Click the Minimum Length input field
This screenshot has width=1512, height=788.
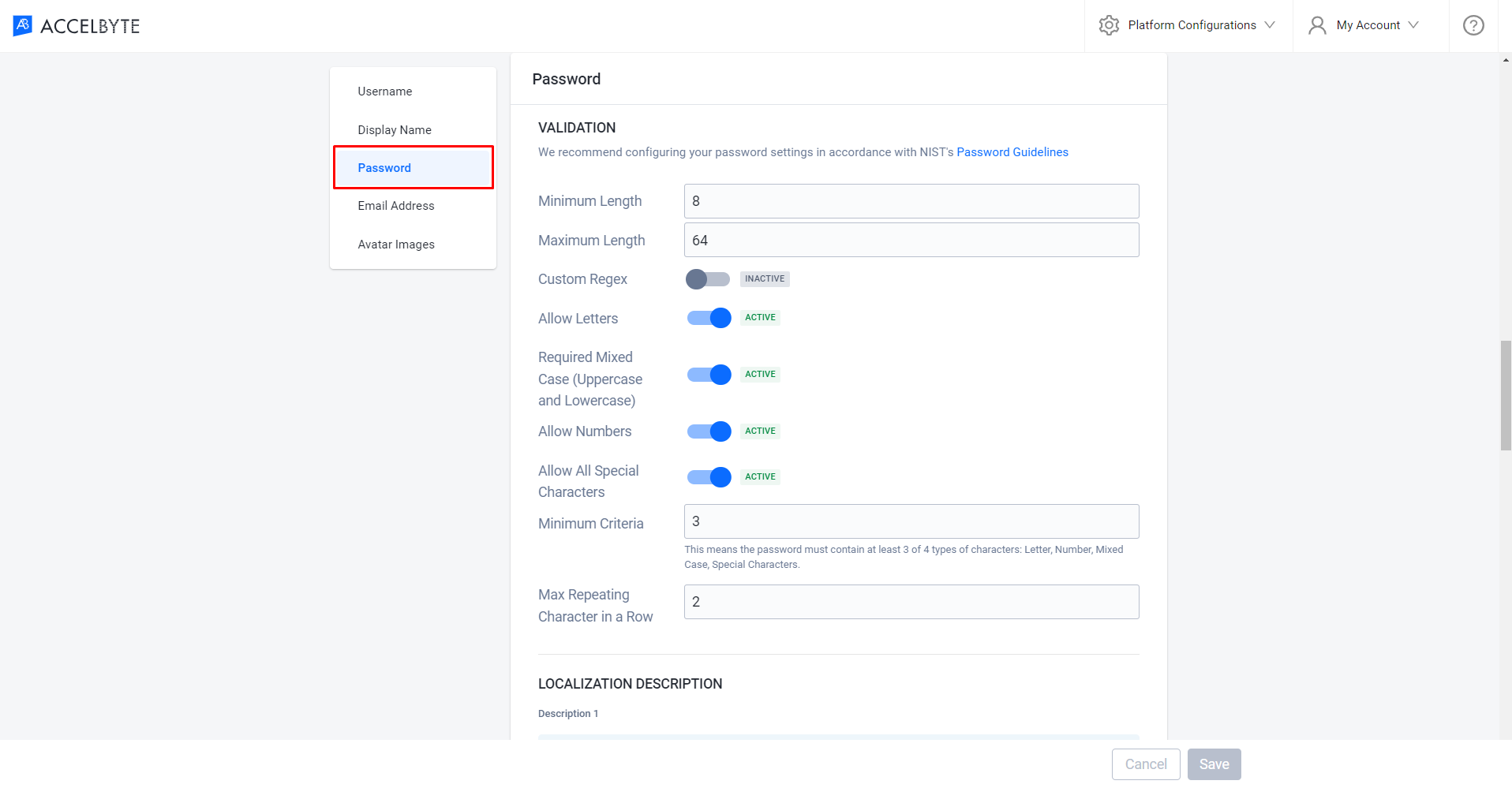pos(911,201)
